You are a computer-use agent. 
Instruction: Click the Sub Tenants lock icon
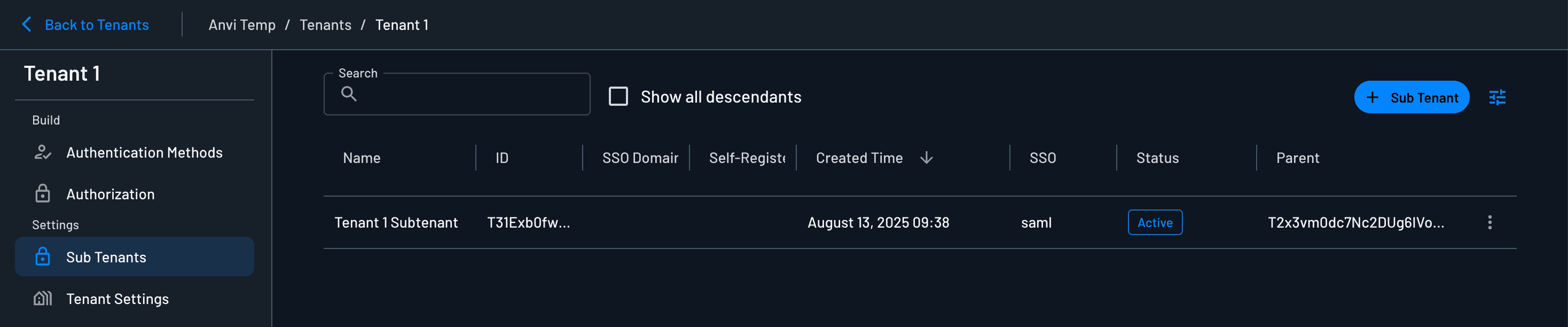[42, 256]
